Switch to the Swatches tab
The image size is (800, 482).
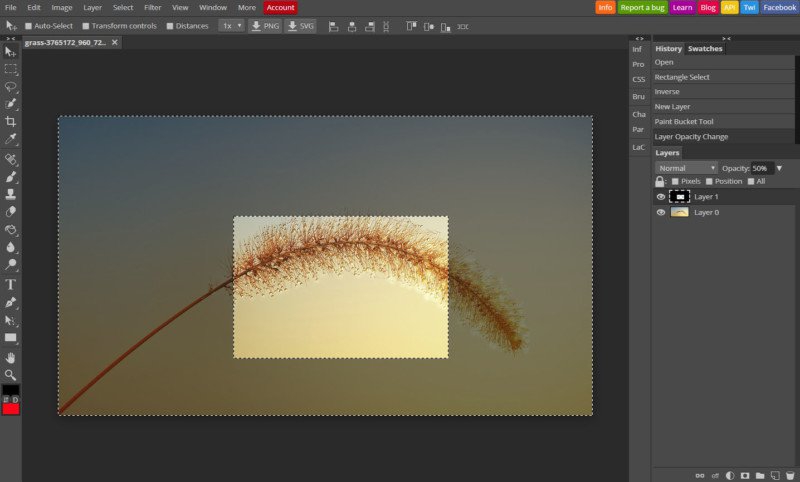pyautogui.click(x=705, y=48)
